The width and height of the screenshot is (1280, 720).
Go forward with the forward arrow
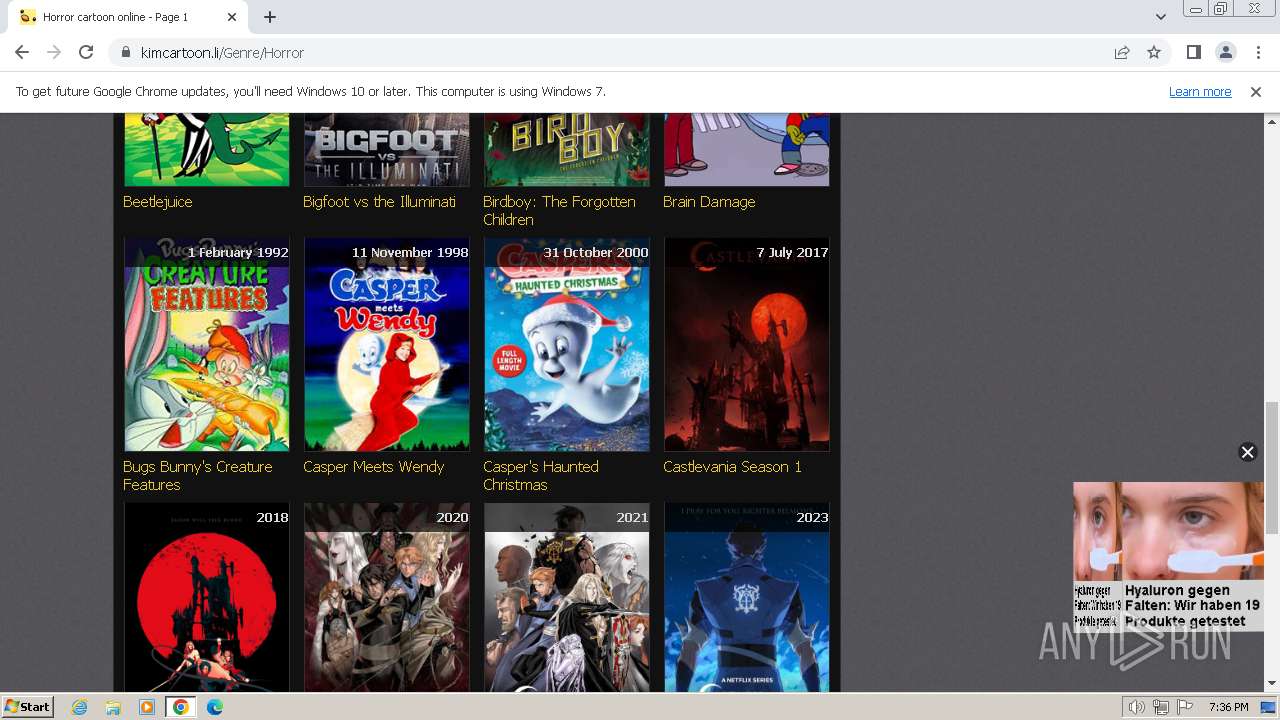pyautogui.click(x=54, y=52)
